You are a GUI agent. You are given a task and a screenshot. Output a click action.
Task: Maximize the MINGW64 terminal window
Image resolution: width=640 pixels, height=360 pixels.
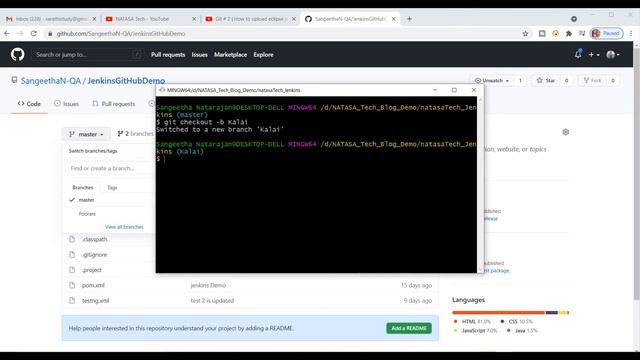coord(454,90)
